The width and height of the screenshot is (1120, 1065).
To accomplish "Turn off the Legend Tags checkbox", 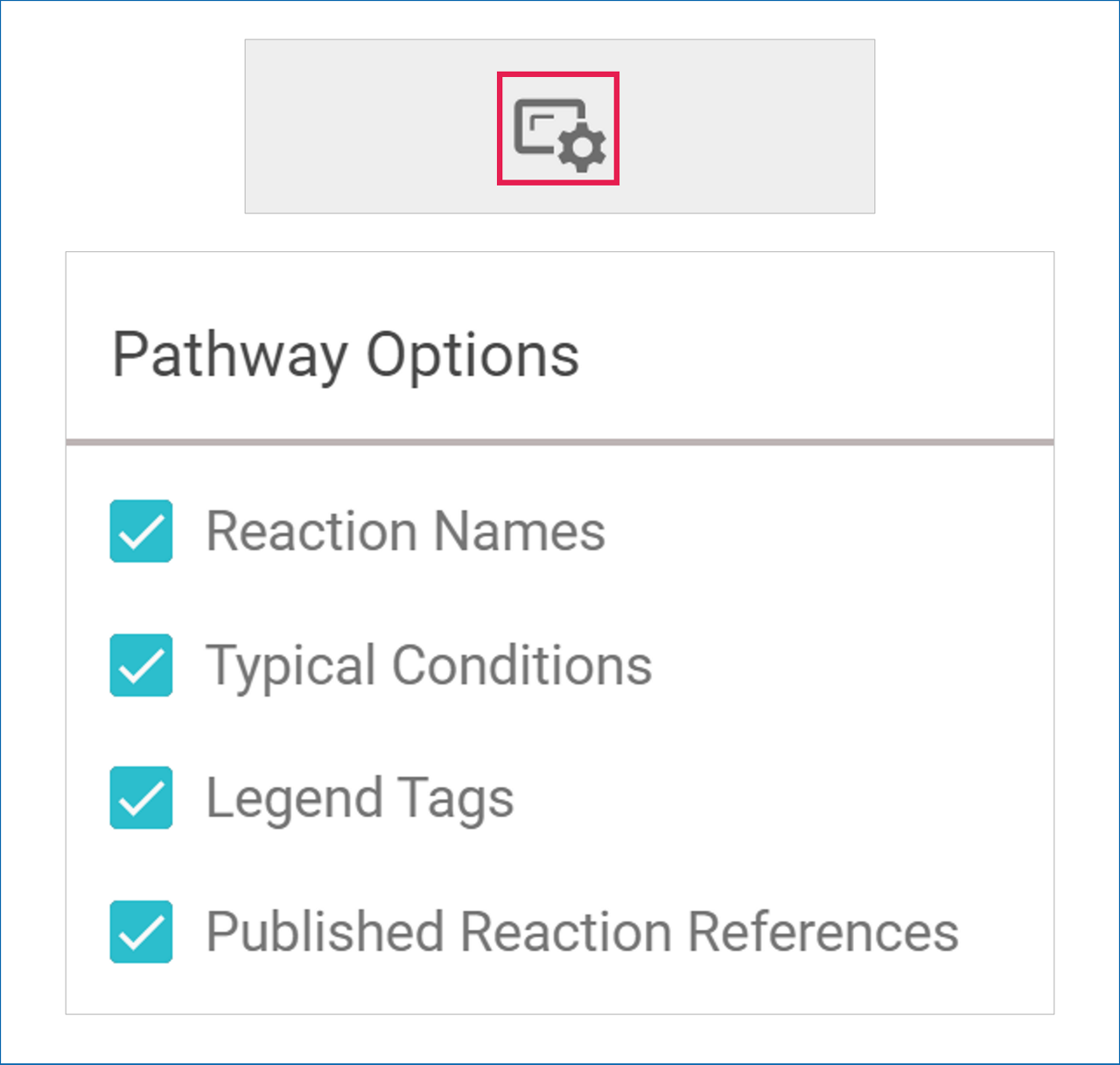I will click(141, 798).
